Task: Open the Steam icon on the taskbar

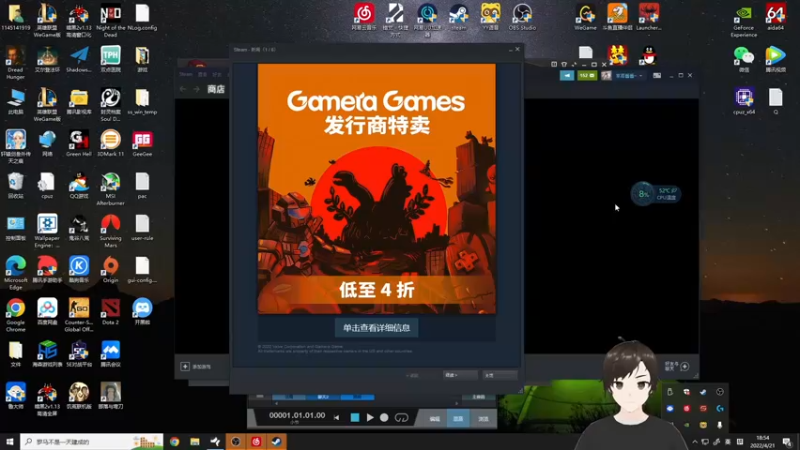Action: (x=277, y=441)
